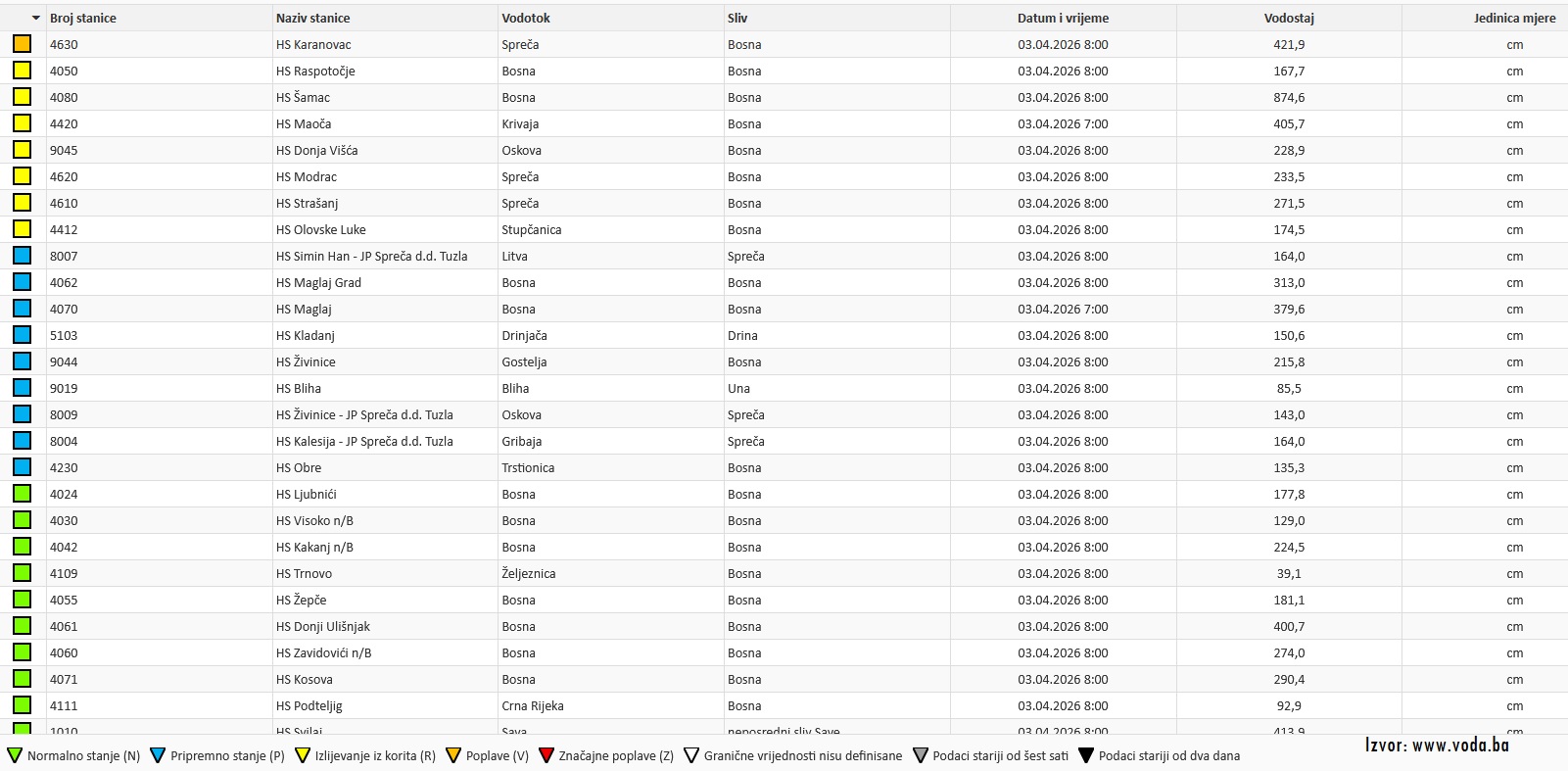Sort by the Naziv stanice column header
The image size is (1568, 771).
click(313, 18)
